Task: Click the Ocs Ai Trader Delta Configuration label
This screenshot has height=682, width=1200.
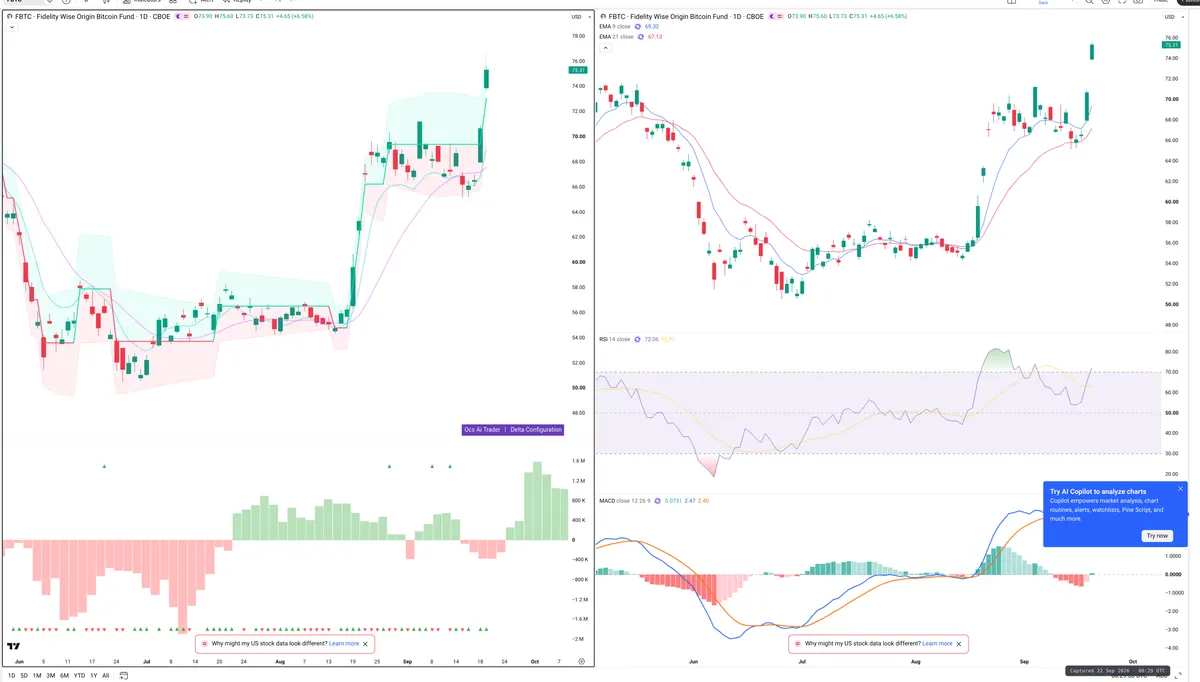Action: point(512,429)
